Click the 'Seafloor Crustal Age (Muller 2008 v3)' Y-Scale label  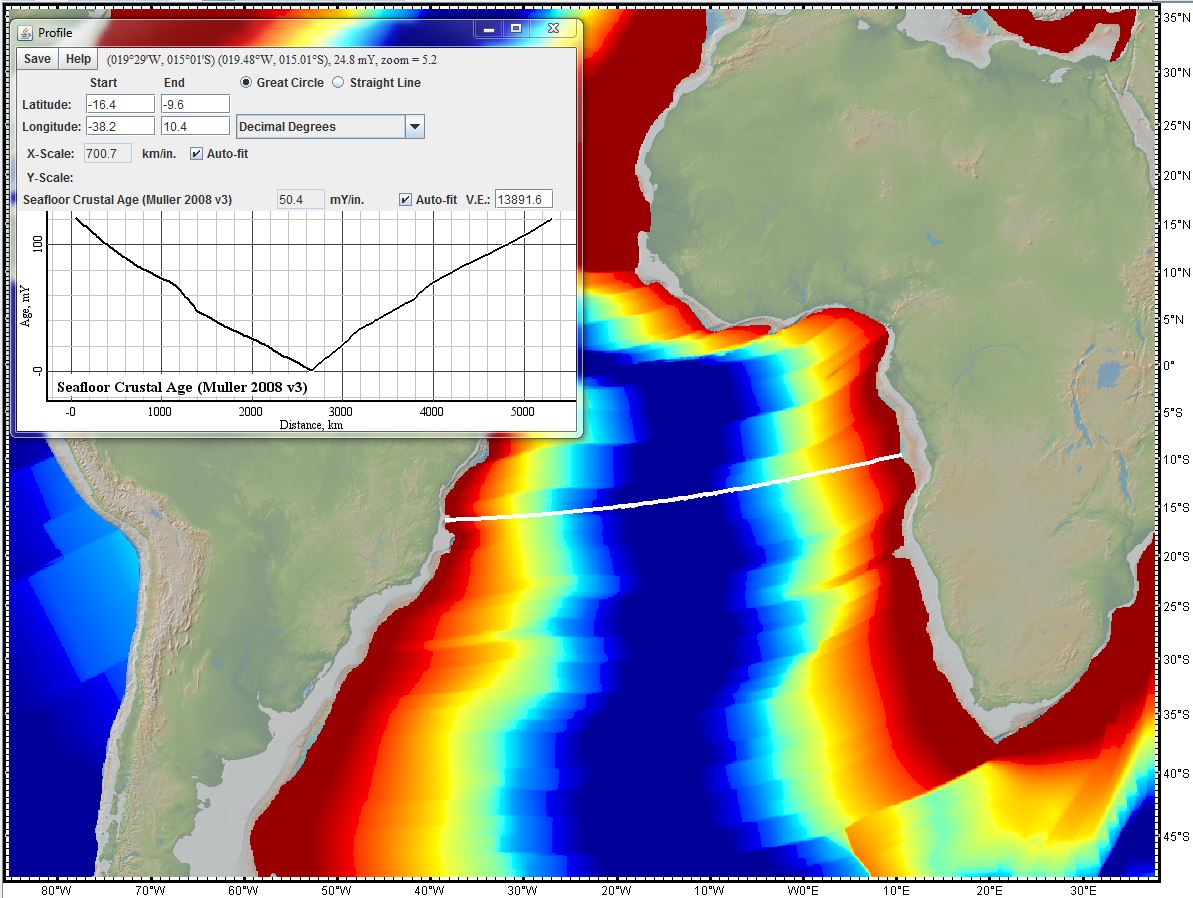coord(127,199)
